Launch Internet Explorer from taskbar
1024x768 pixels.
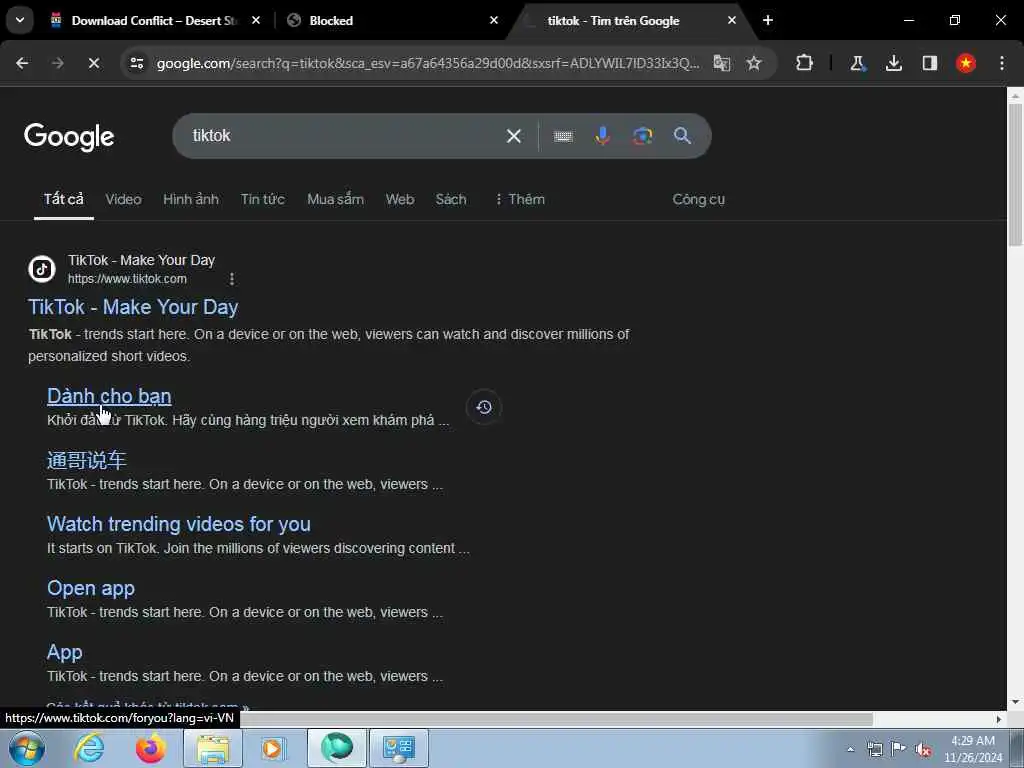point(89,748)
